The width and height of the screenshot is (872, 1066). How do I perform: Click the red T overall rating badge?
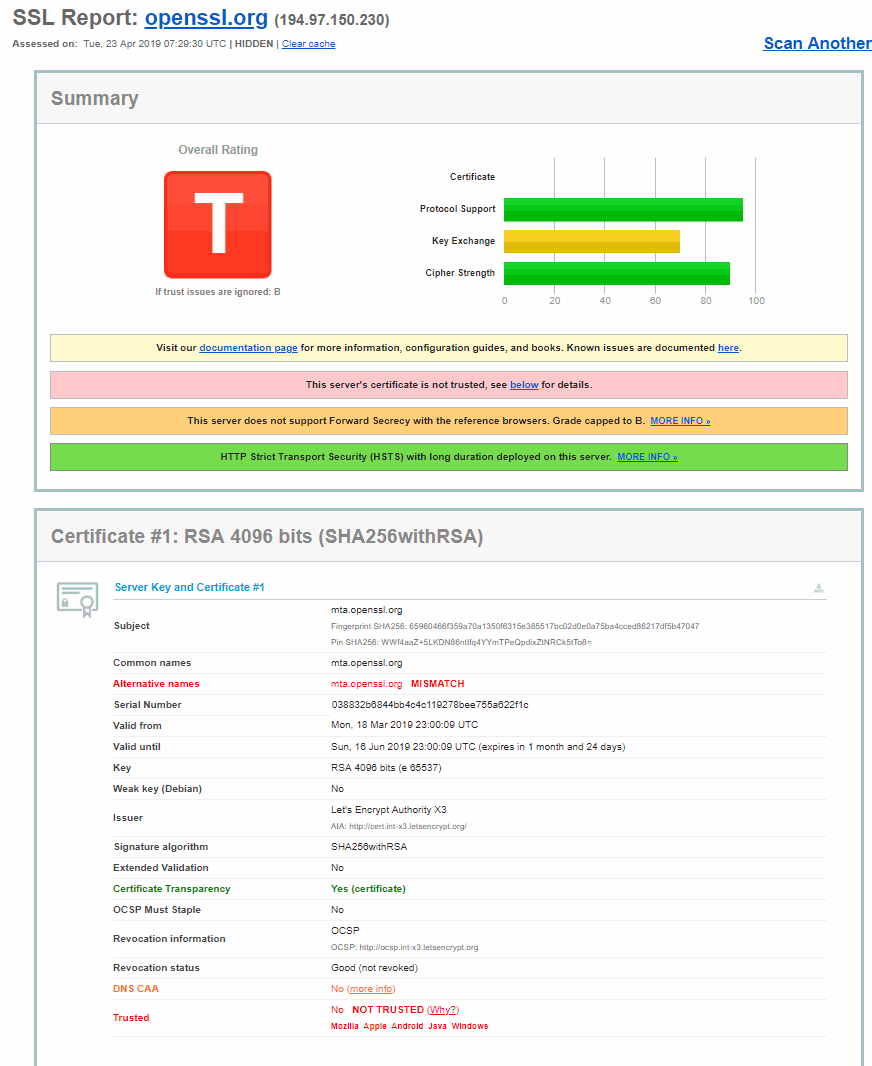tap(217, 224)
